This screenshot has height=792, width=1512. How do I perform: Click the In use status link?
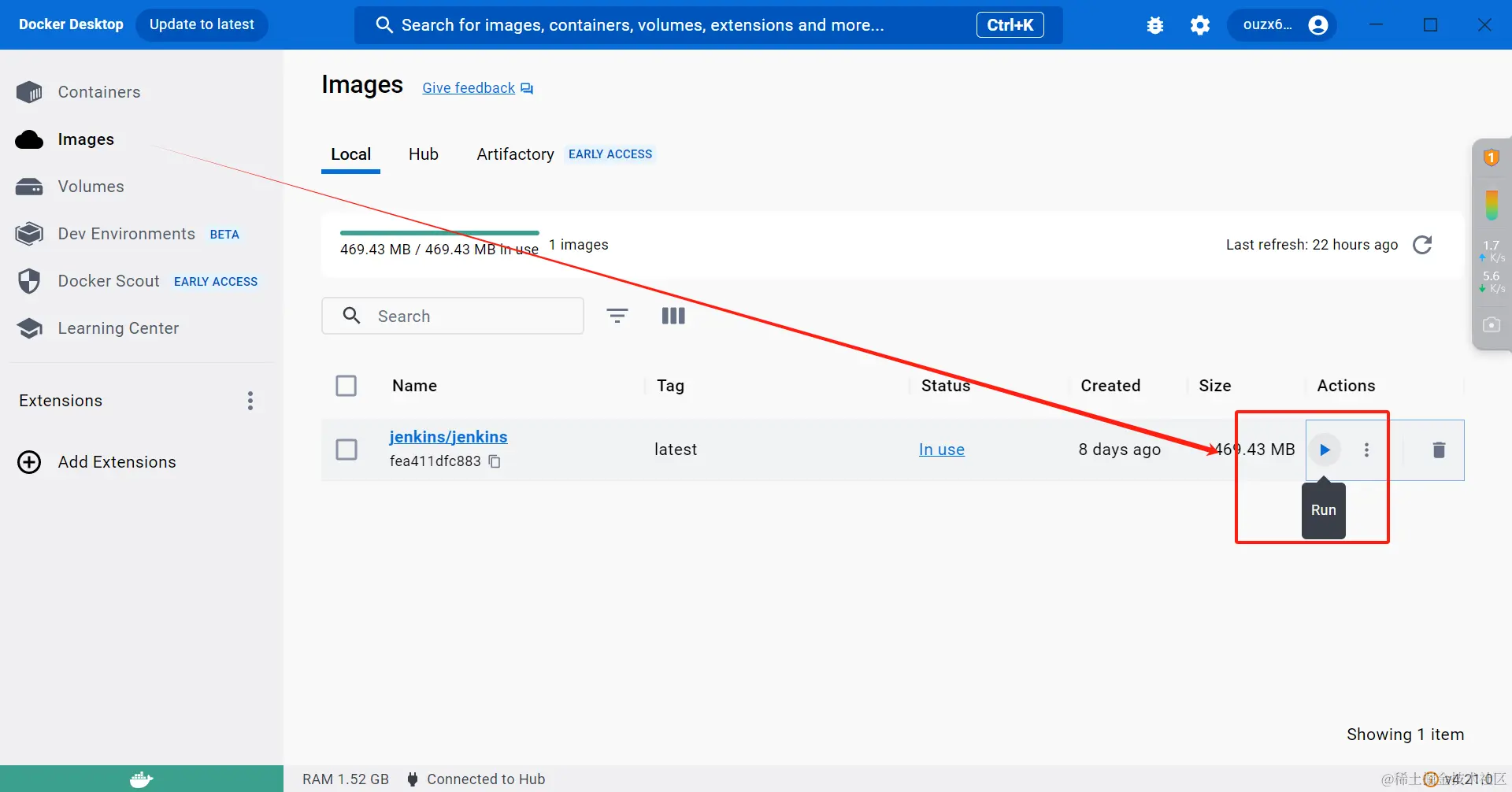[942, 450]
